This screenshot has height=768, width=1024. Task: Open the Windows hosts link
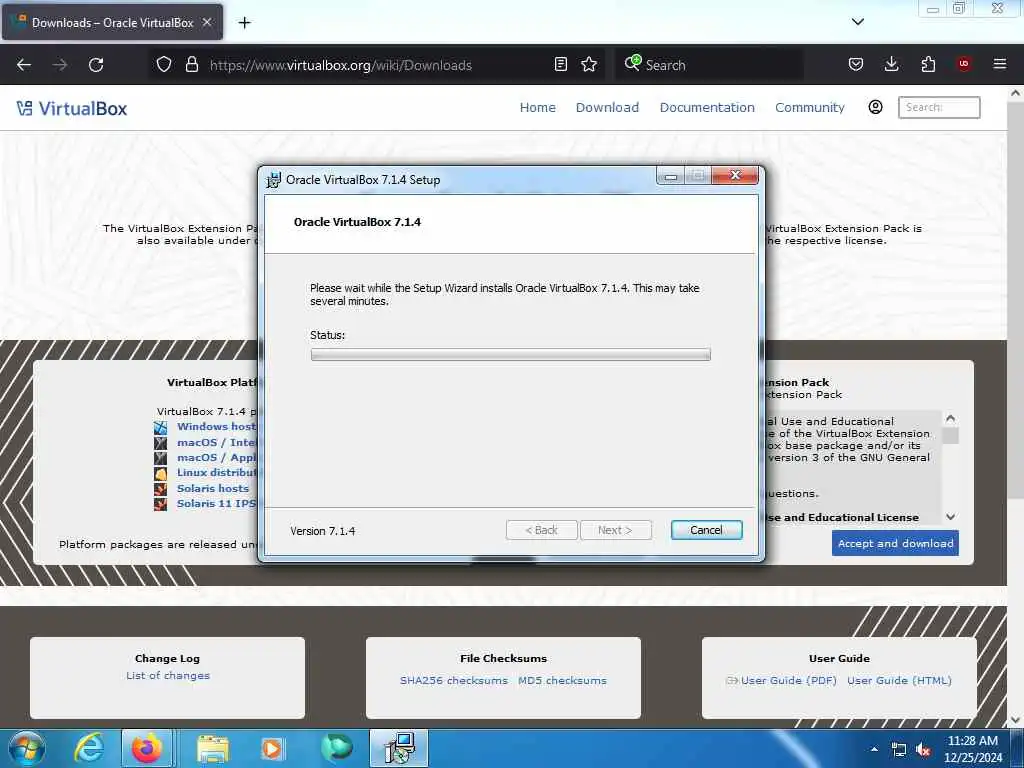[x=217, y=426]
